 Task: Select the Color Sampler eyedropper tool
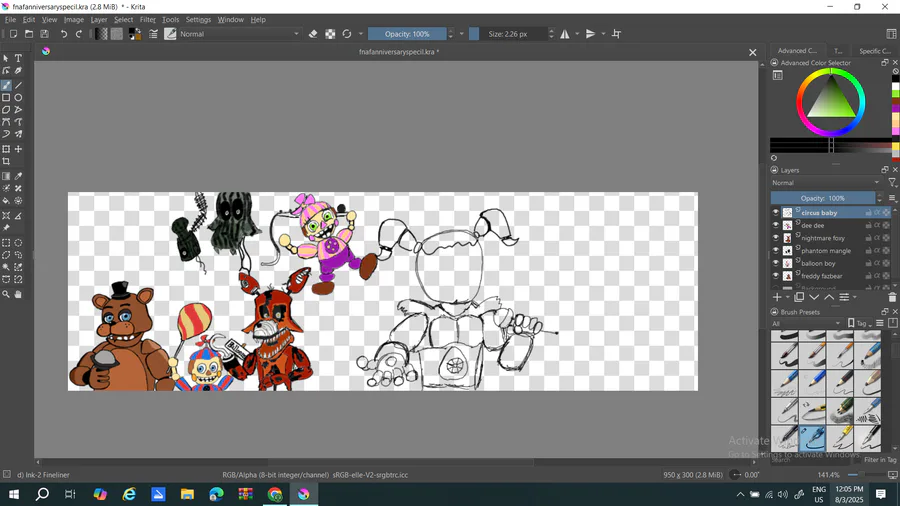18,176
